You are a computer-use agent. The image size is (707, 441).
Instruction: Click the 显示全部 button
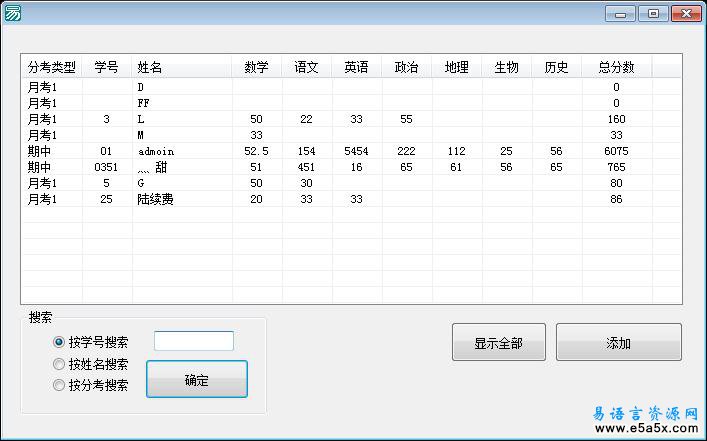[499, 342]
